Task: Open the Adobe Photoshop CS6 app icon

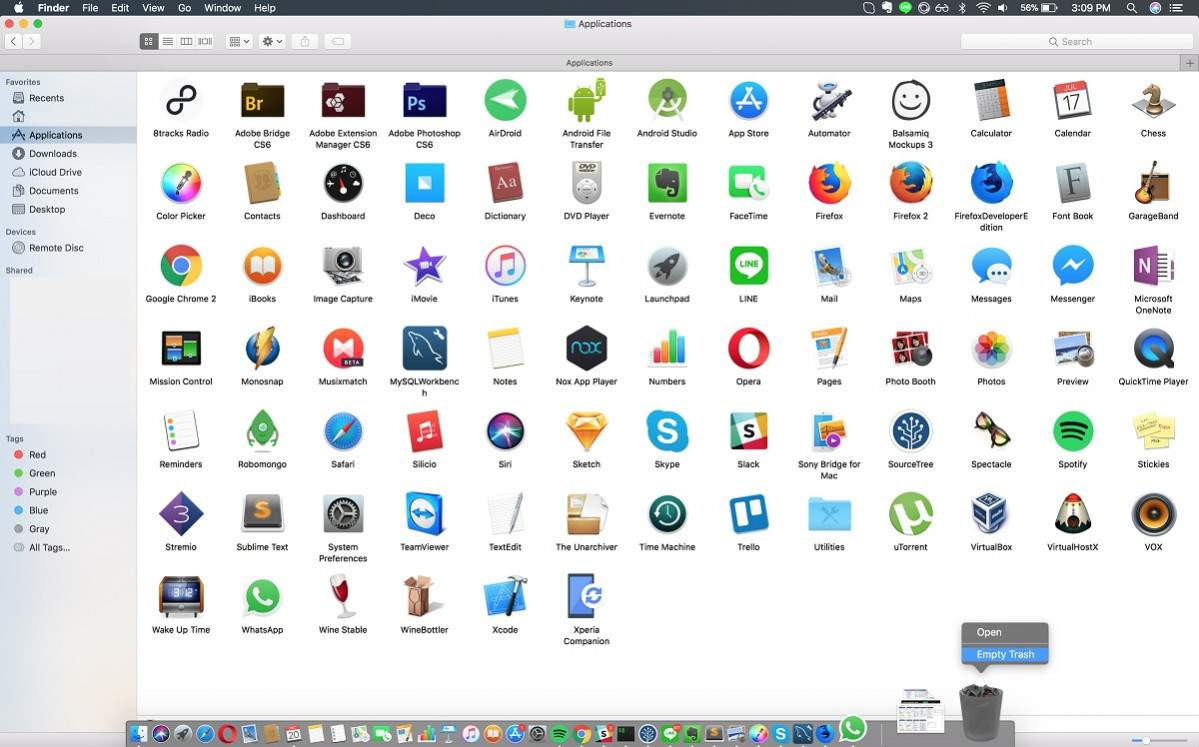Action: tap(424, 101)
